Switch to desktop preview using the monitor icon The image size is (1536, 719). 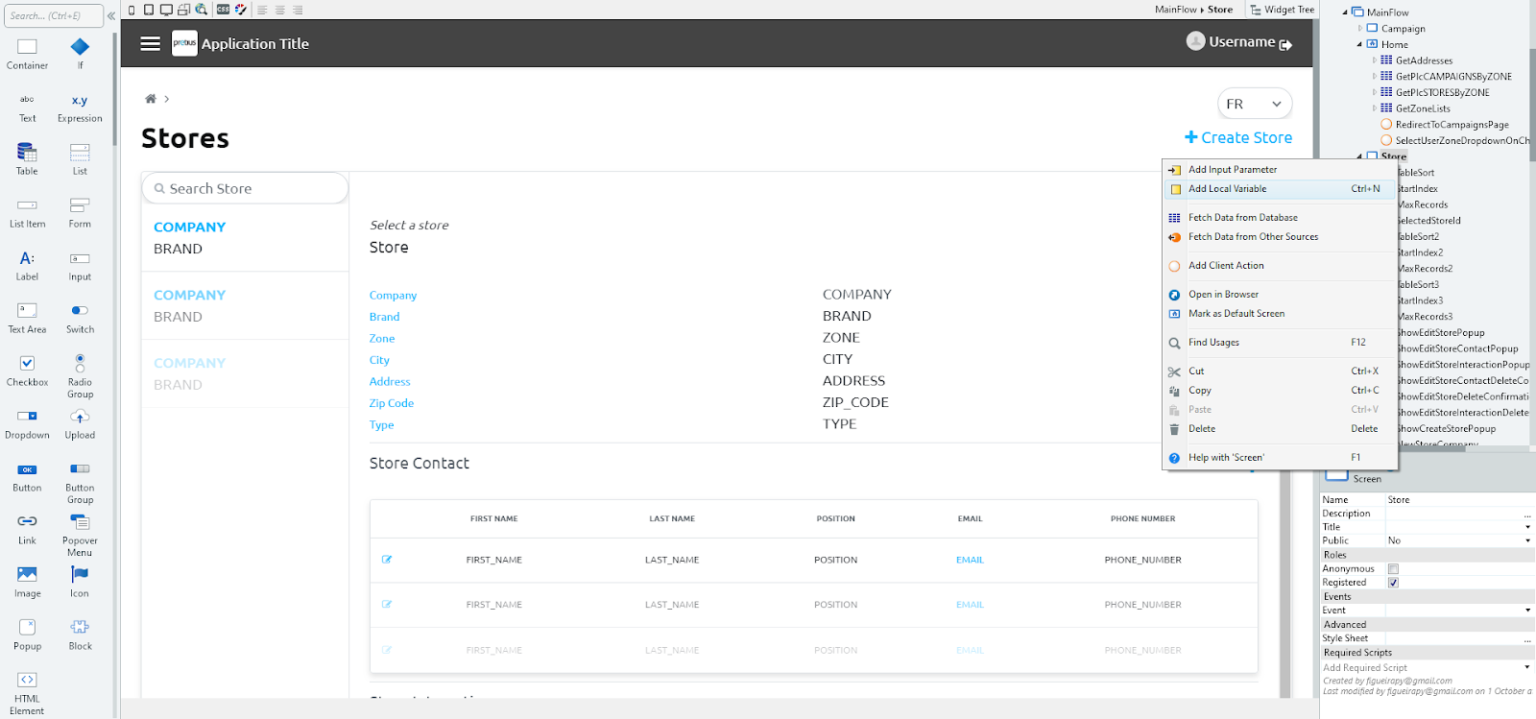coord(166,9)
